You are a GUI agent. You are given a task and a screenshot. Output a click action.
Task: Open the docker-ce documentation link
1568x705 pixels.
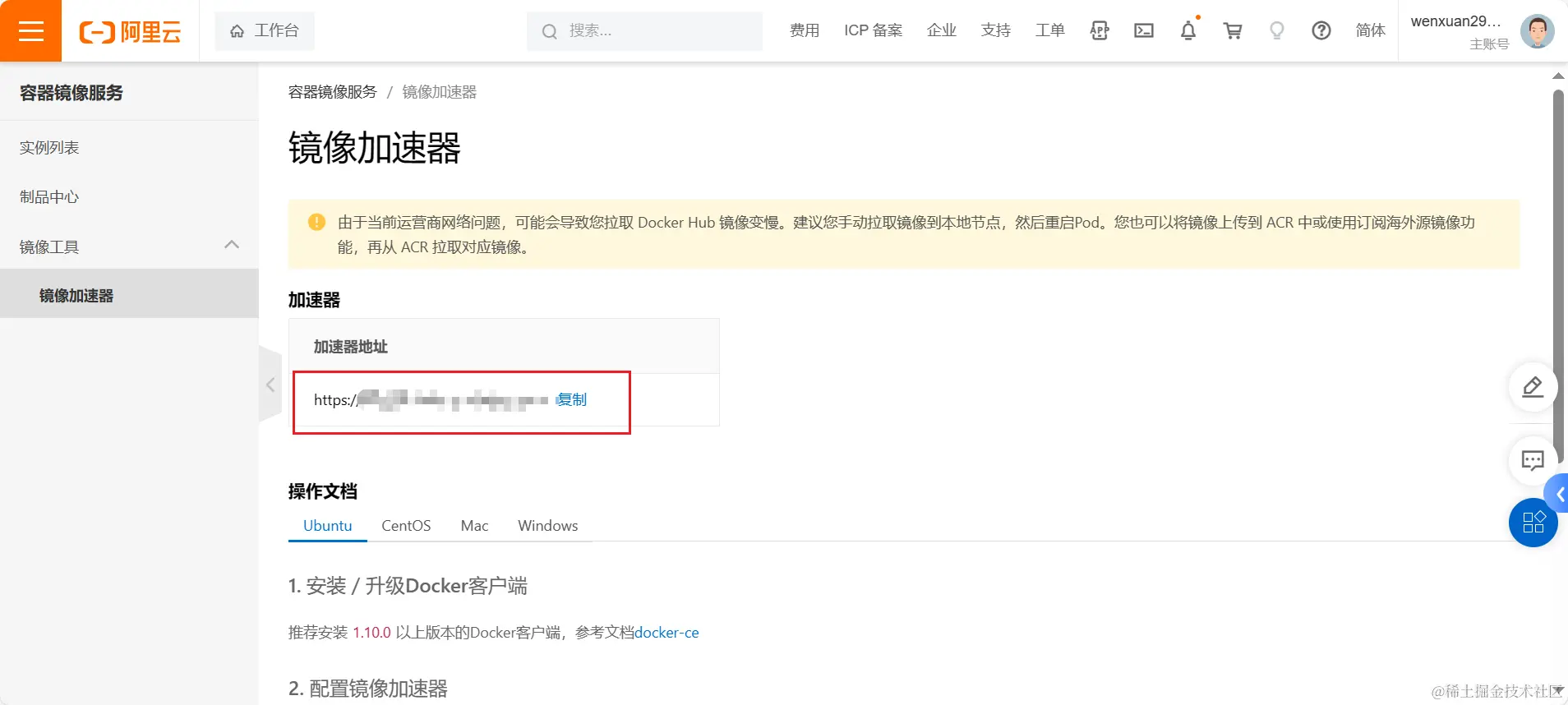point(666,633)
